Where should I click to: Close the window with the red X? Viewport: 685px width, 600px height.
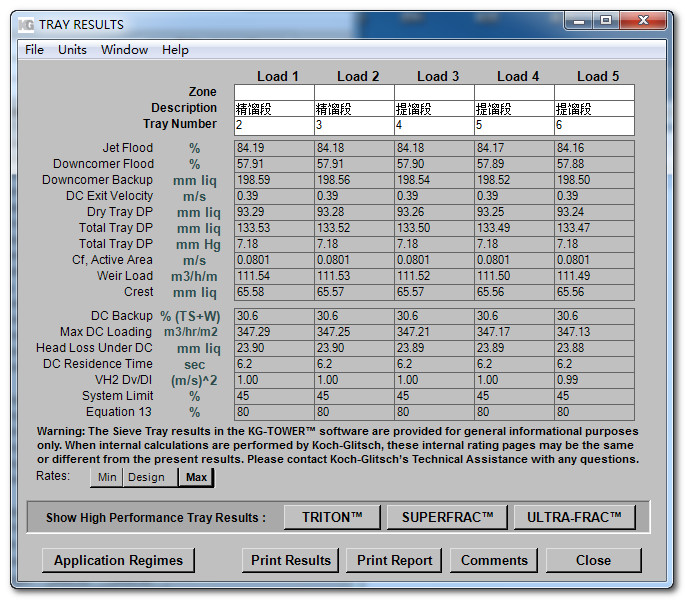pos(643,21)
